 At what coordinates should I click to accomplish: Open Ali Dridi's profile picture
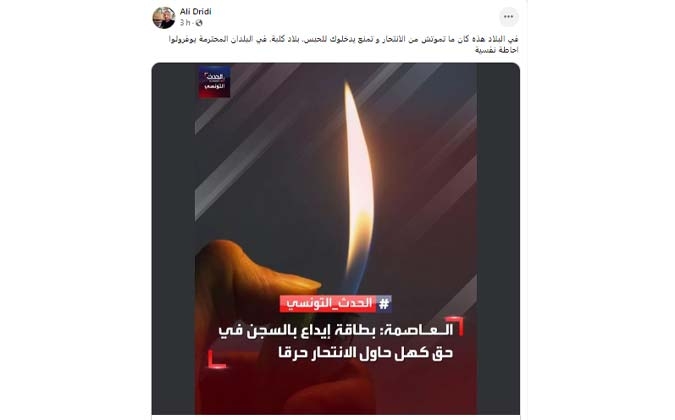[164, 18]
